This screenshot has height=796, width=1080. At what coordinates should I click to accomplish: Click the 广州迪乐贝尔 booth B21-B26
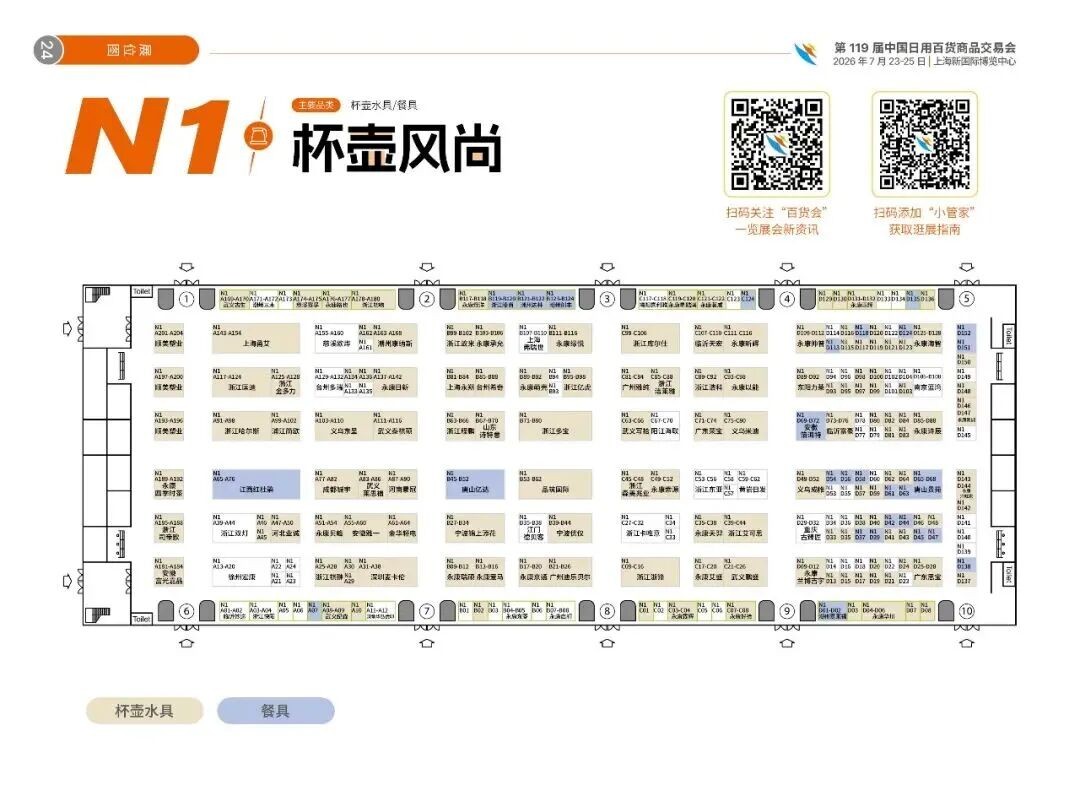click(570, 572)
